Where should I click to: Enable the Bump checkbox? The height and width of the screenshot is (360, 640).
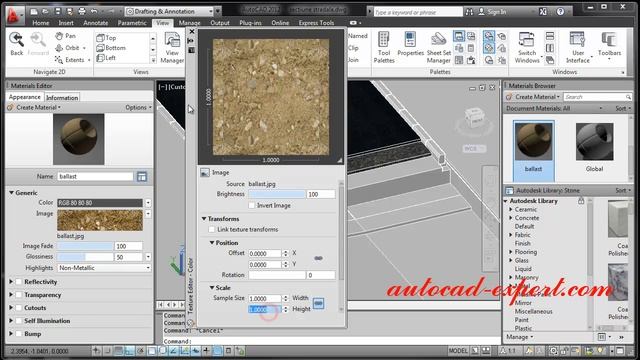(19, 334)
